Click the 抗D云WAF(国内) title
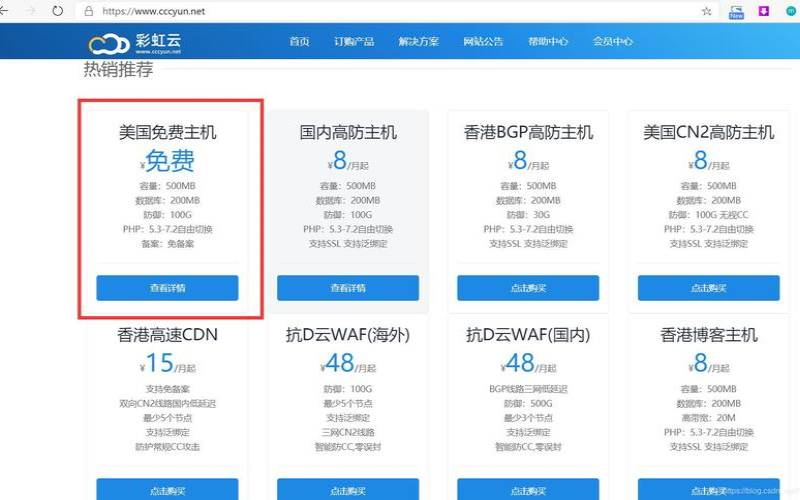 tap(528, 335)
